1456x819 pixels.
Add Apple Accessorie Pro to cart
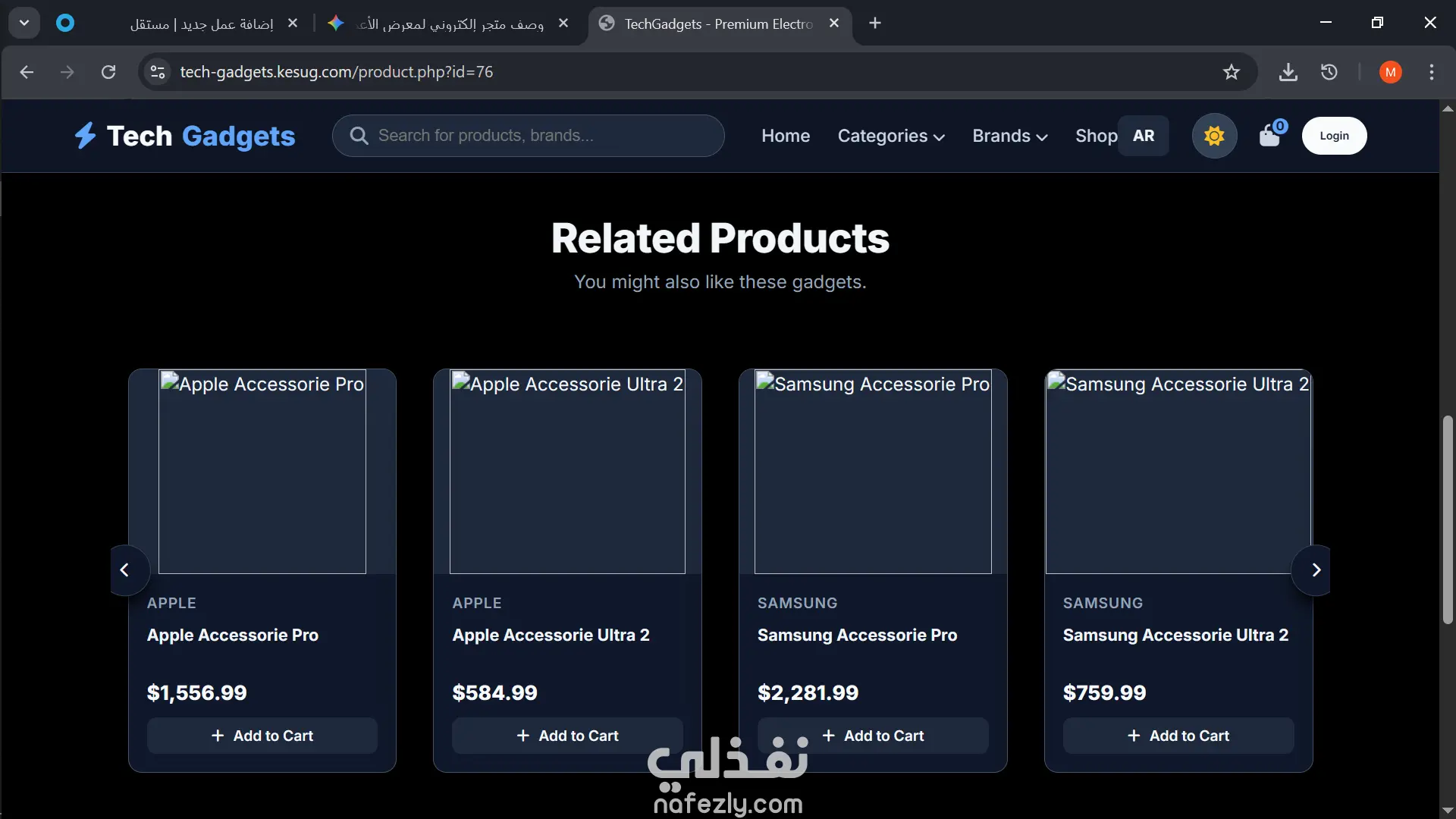coord(262,736)
